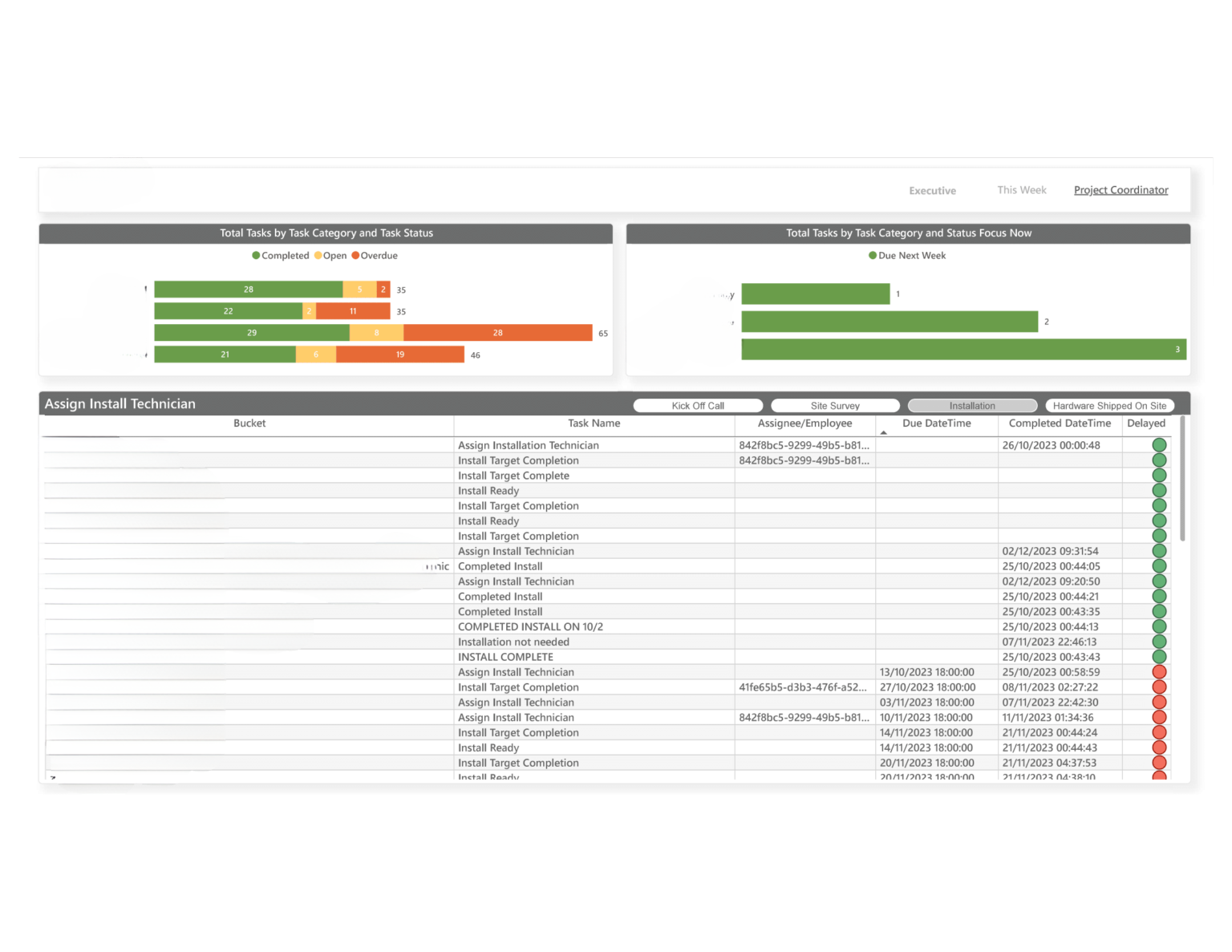Screen dimensions: 1232x952
Task: Switch to the Executive tab
Action: point(932,190)
